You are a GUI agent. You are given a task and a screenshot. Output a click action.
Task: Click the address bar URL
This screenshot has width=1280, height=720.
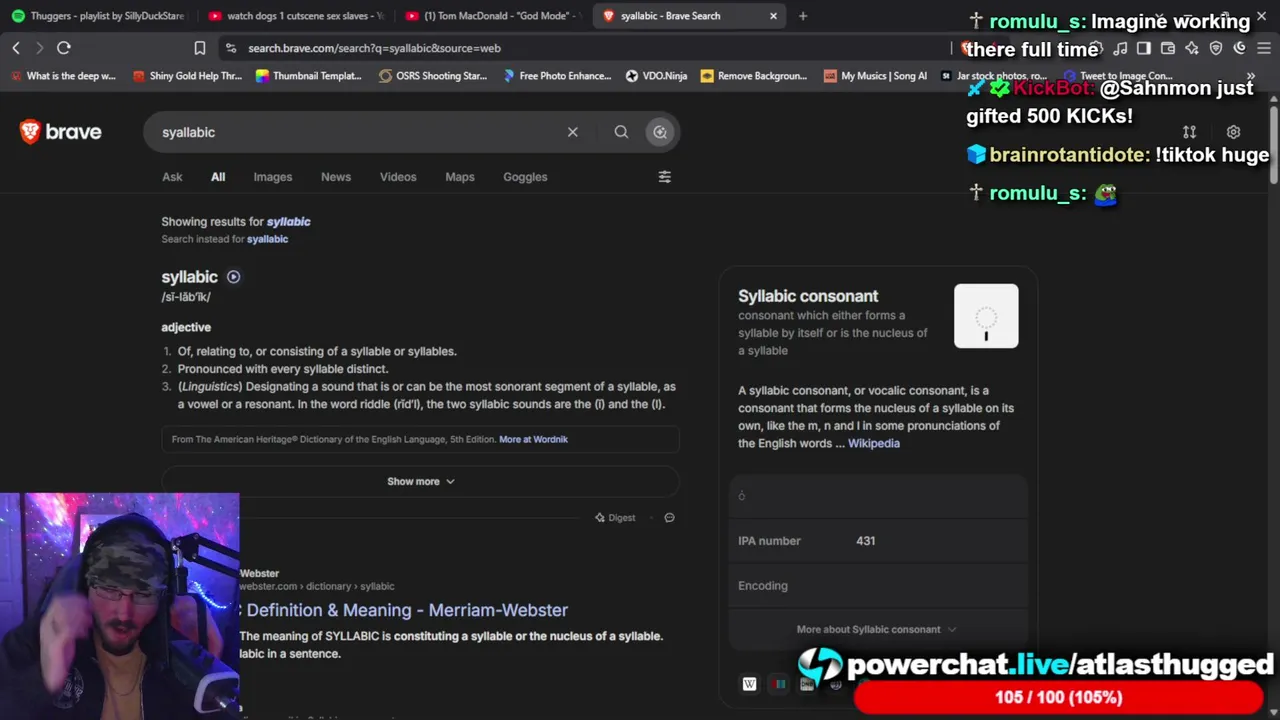pos(374,48)
